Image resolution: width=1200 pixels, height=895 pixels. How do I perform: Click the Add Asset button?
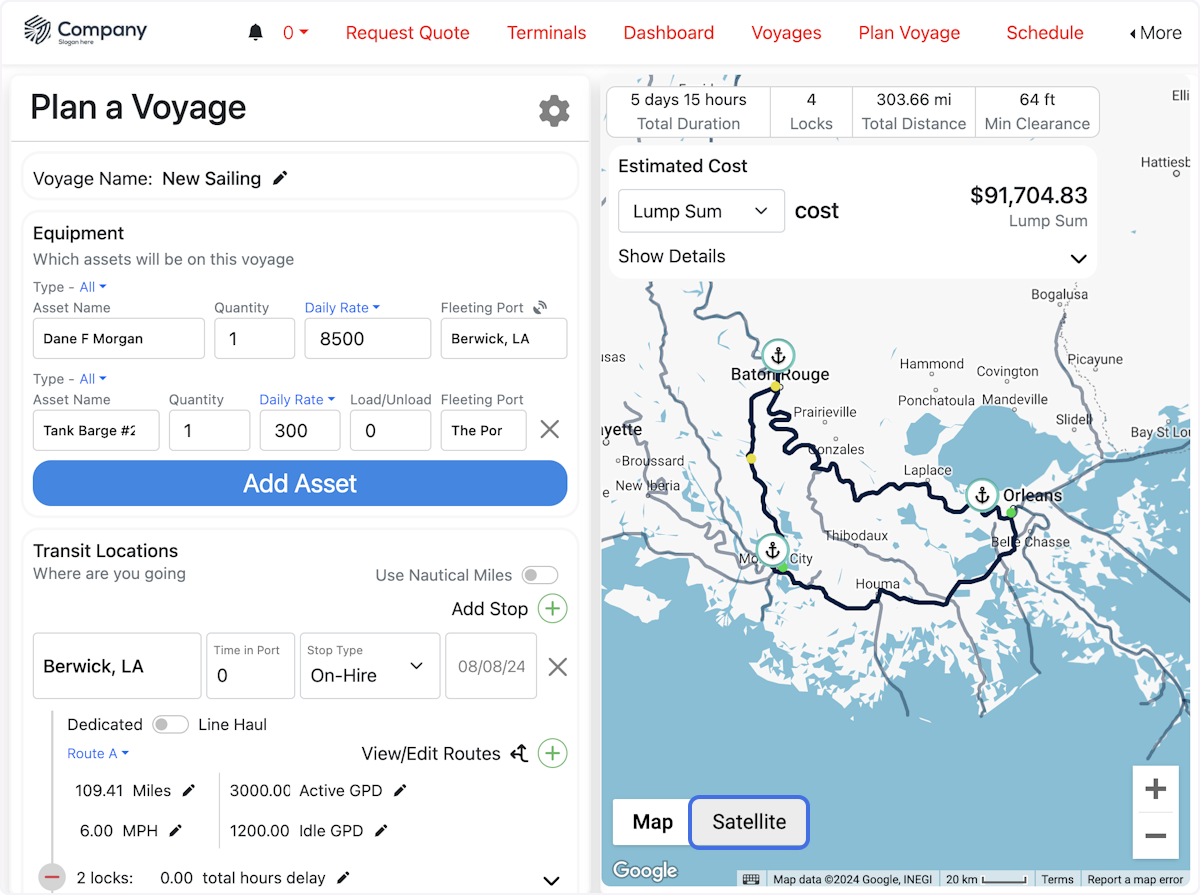coord(300,483)
